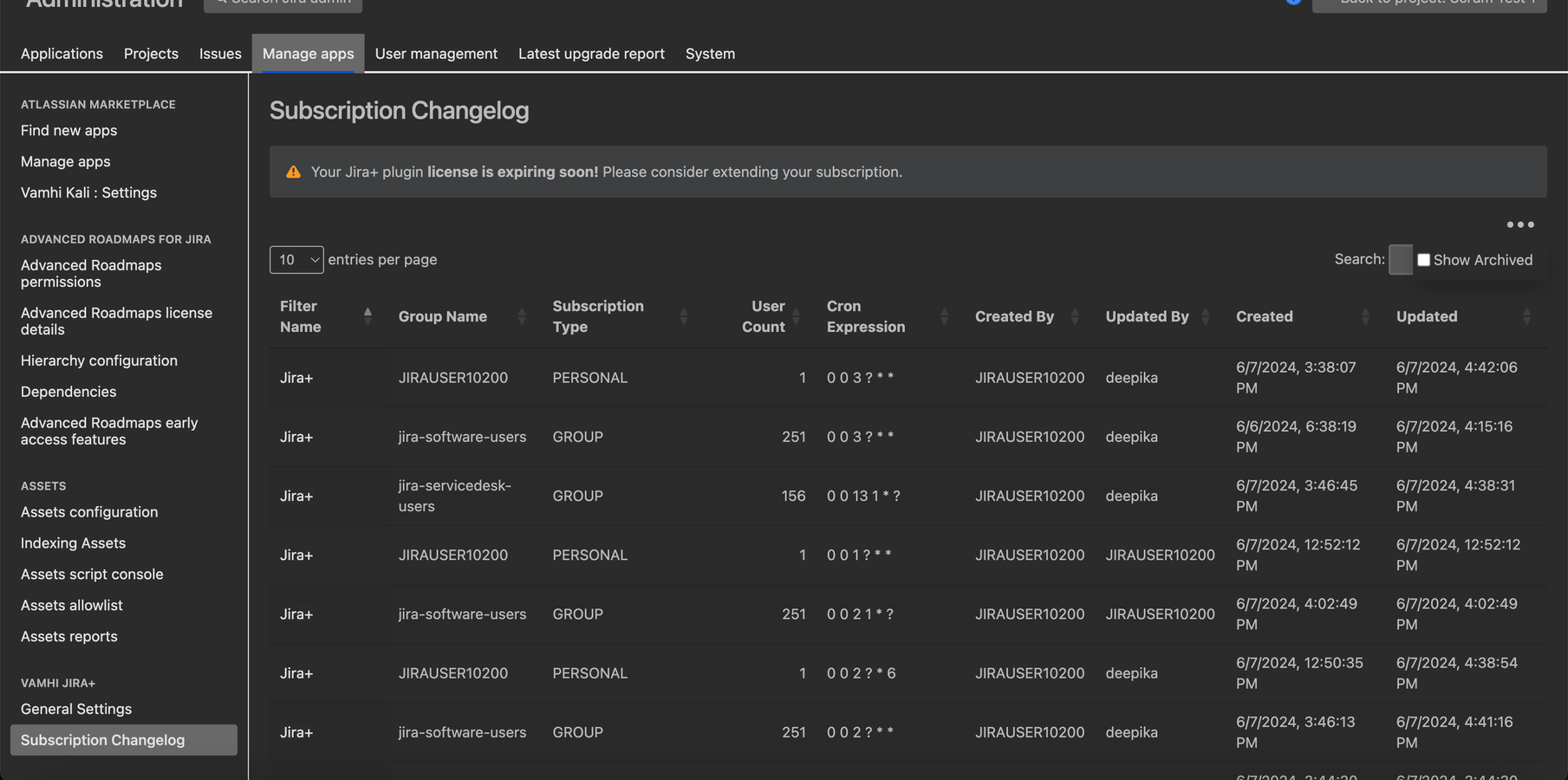Screen dimensions: 1568x780
Task: Open the Dependencies sidebar link
Action: [68, 392]
